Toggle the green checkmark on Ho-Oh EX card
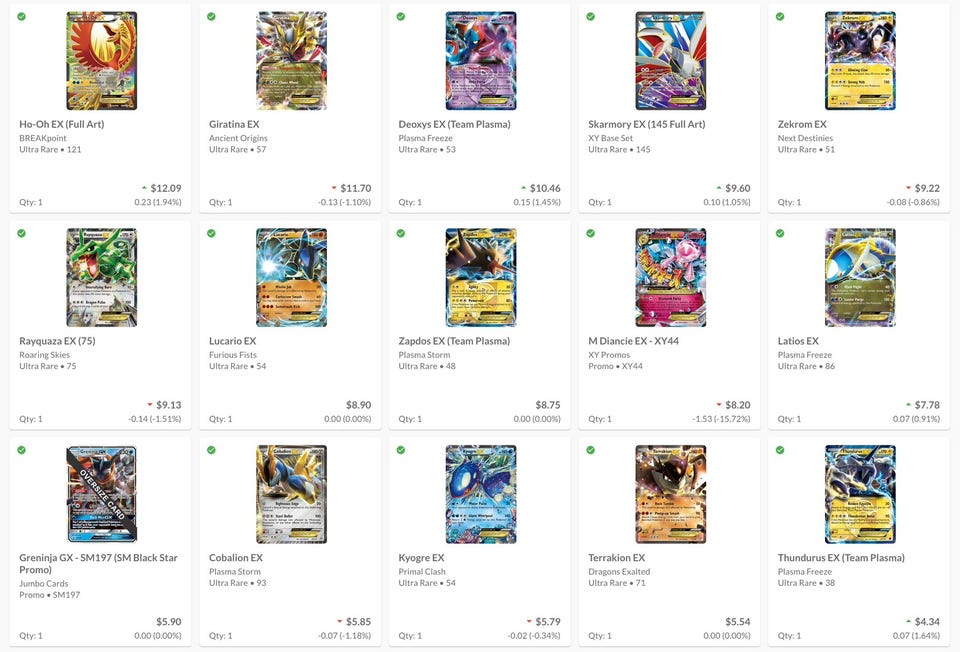The height and width of the screenshot is (652, 960). 21,17
